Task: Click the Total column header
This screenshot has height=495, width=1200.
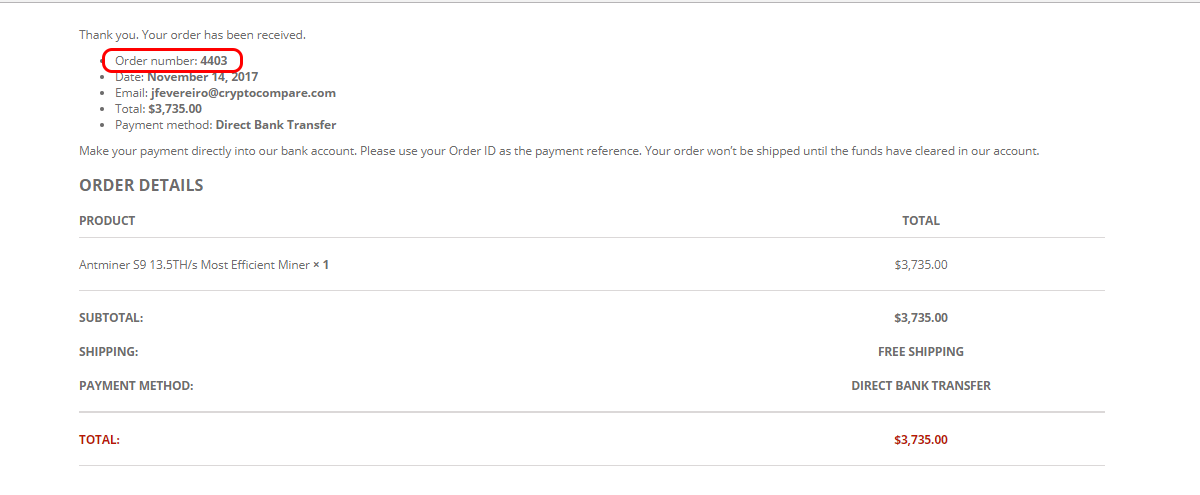Action: point(921,220)
